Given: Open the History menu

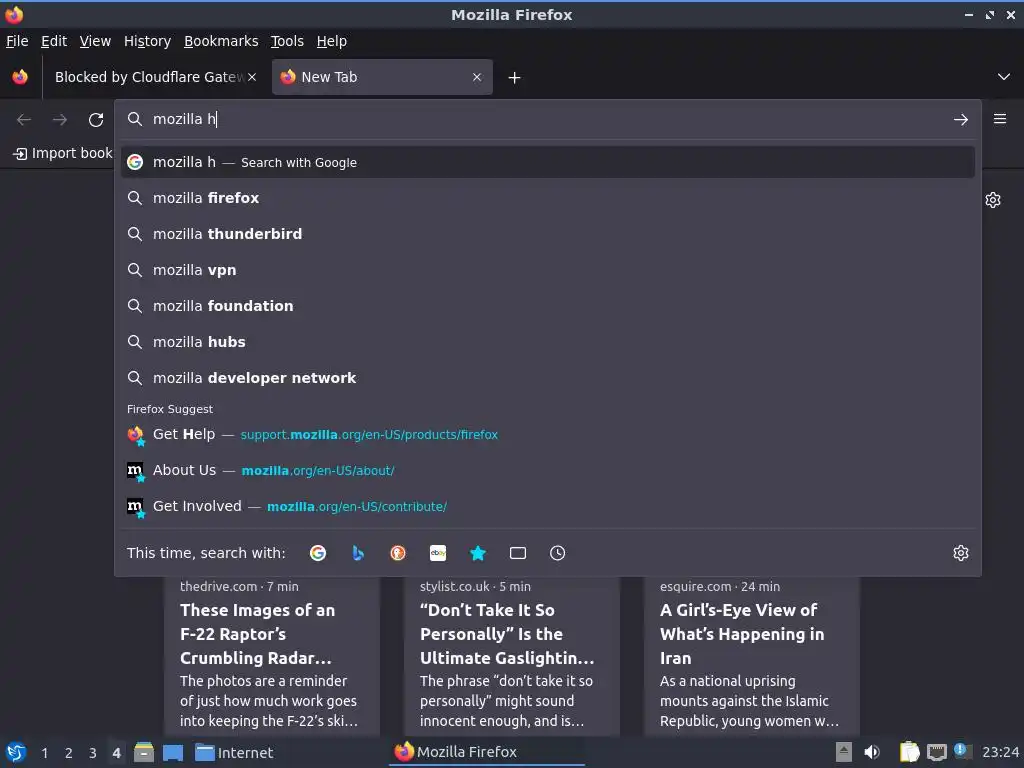Looking at the screenshot, I should [x=148, y=41].
